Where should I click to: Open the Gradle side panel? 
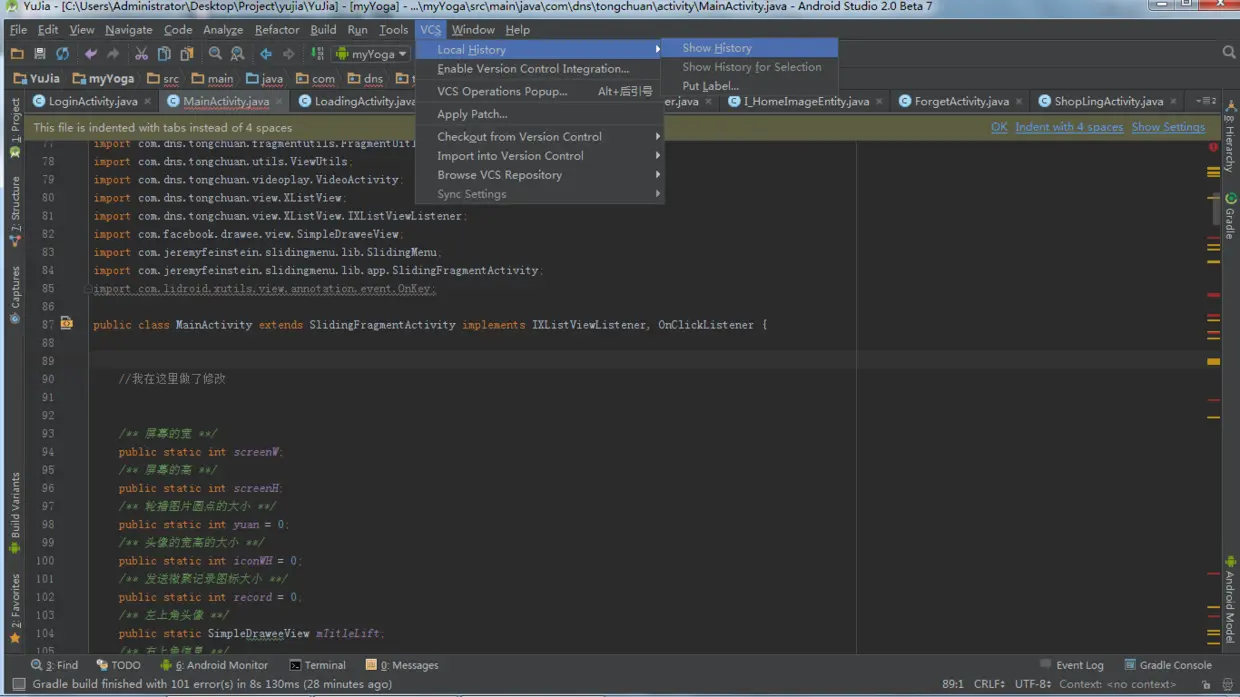click(1230, 217)
